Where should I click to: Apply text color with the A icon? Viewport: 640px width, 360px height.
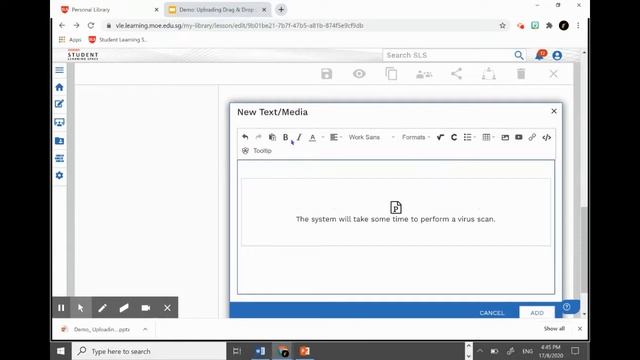[313, 138]
